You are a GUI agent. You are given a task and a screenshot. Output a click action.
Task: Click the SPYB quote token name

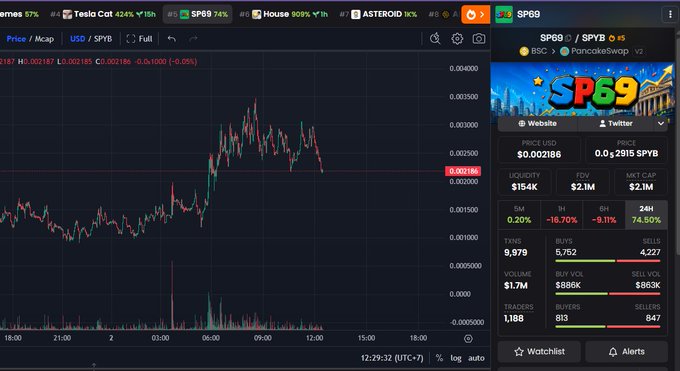tap(593, 38)
